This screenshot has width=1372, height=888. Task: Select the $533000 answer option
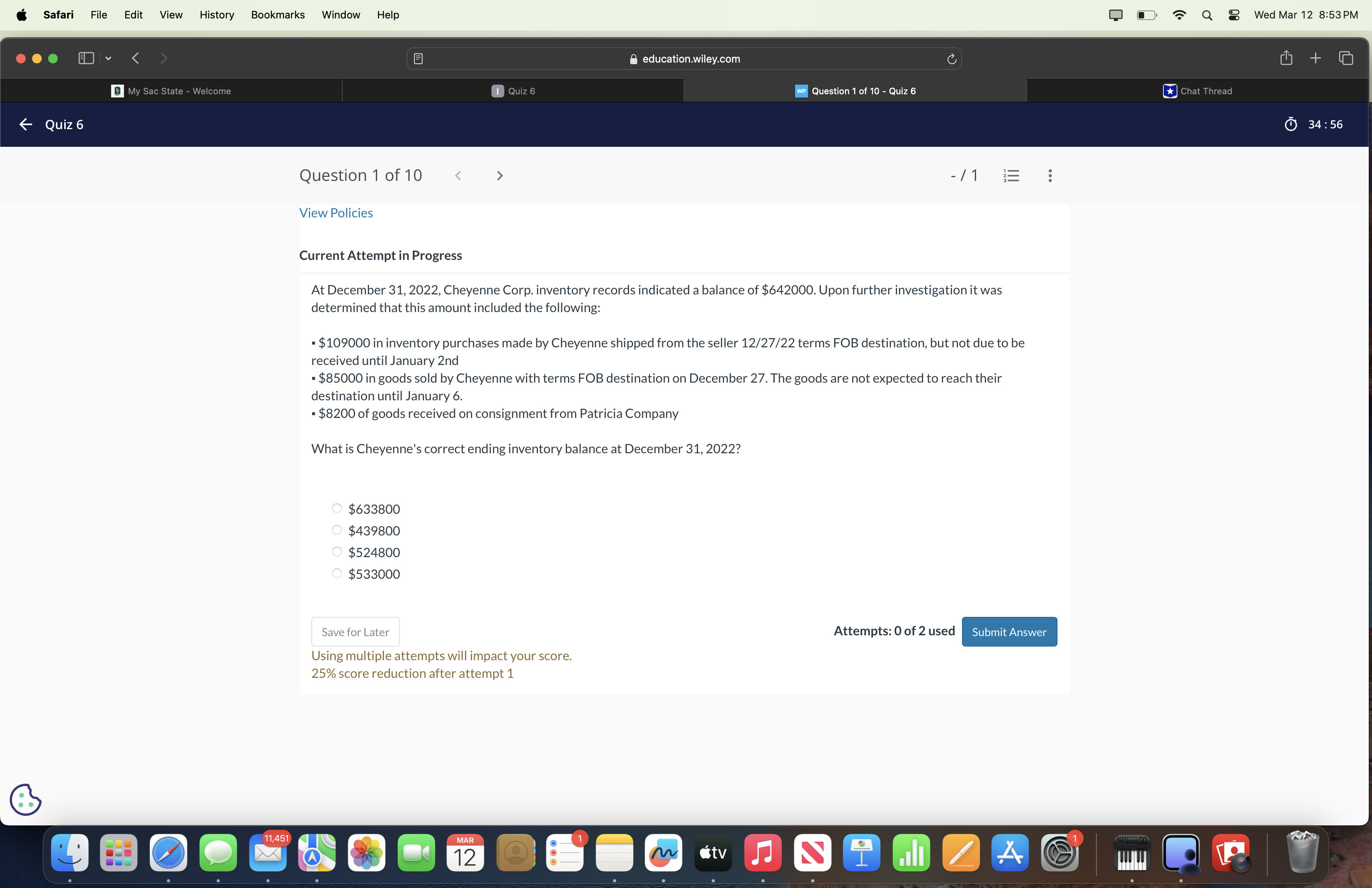(x=337, y=574)
